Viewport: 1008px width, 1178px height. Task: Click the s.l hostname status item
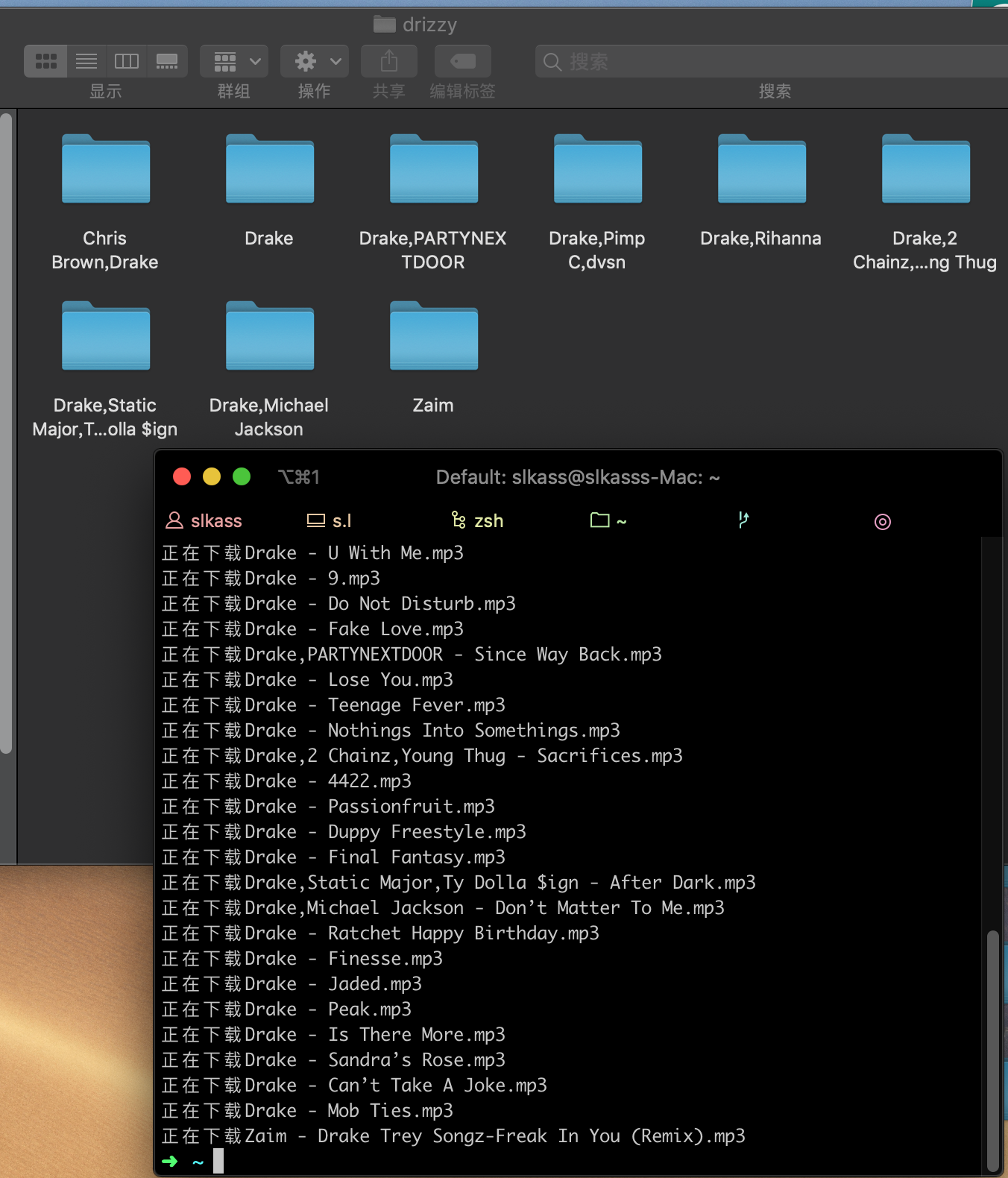pyautogui.click(x=329, y=520)
